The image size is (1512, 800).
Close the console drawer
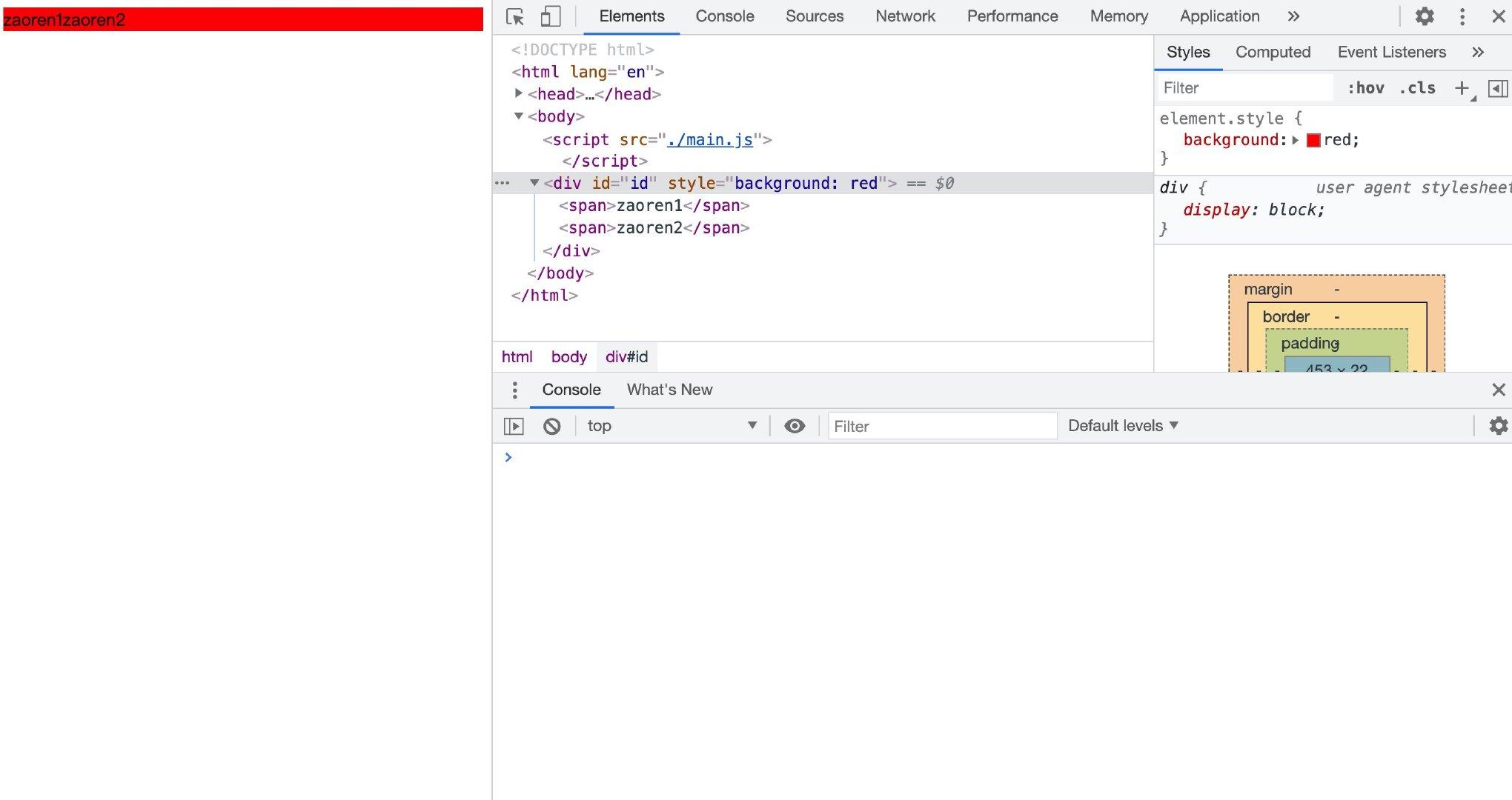point(1498,390)
